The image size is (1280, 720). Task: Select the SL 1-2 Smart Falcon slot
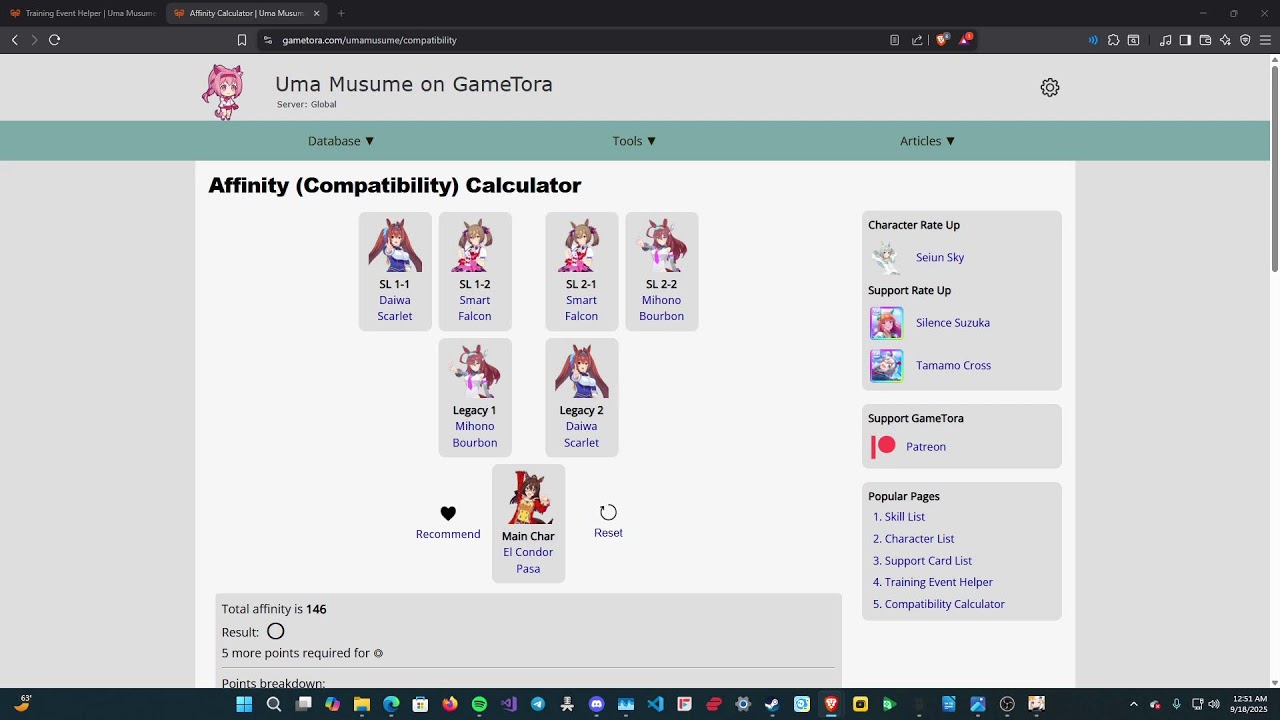(x=475, y=271)
